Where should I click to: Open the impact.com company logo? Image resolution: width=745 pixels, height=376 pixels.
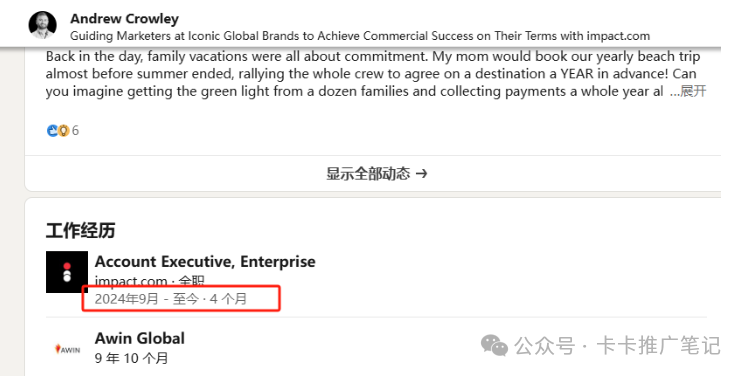pyautogui.click(x=67, y=272)
